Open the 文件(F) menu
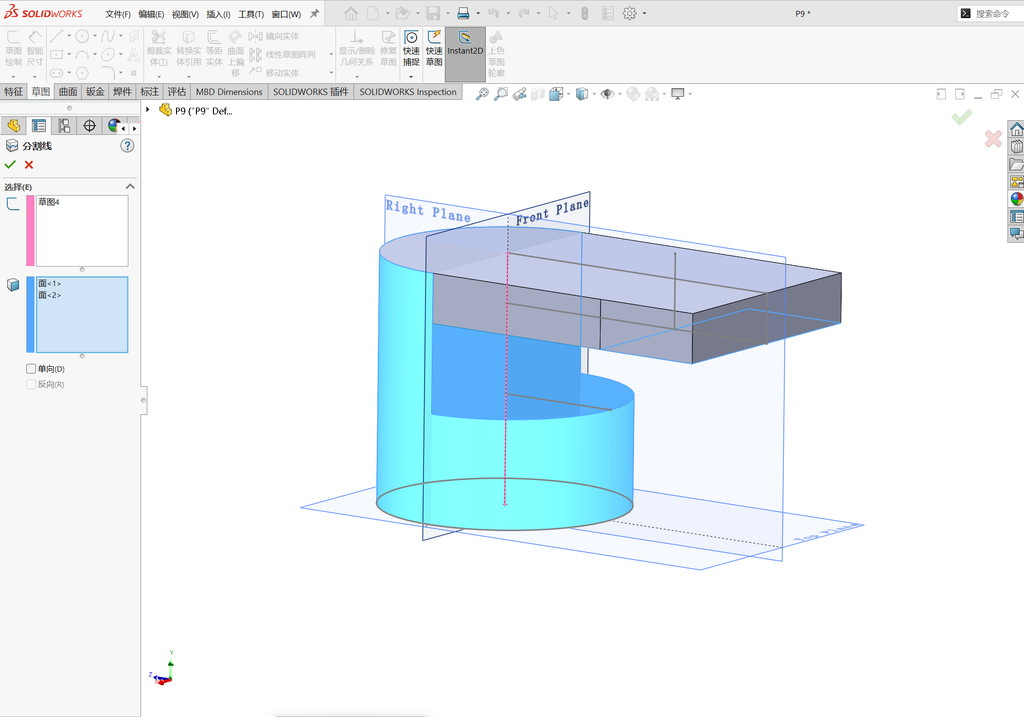Screen dimensions: 1024x717 click(x=118, y=14)
